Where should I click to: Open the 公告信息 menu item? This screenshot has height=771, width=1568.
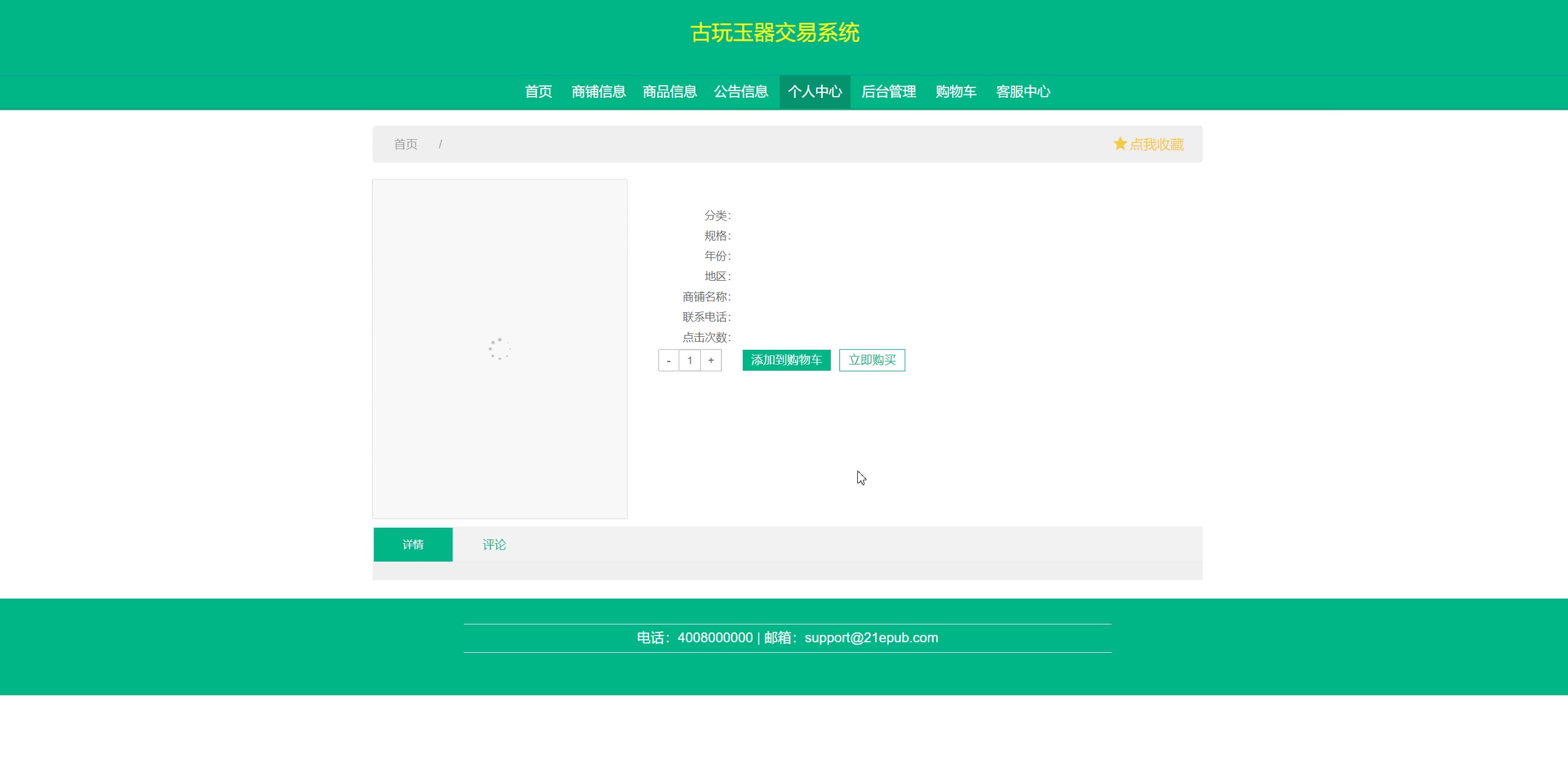(741, 92)
